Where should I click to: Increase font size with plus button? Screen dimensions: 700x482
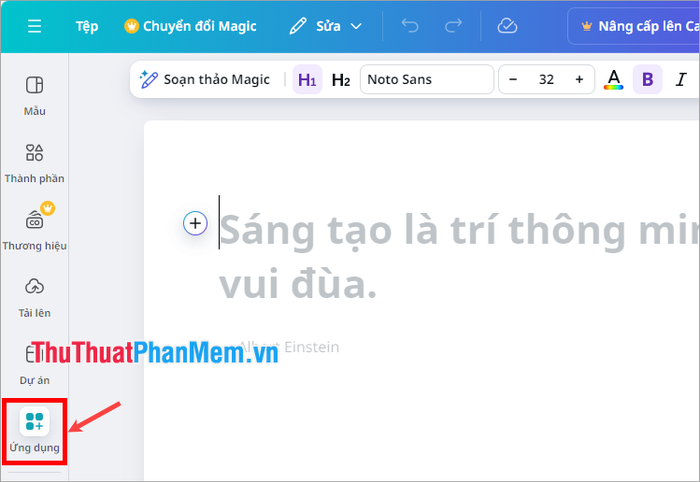point(579,79)
